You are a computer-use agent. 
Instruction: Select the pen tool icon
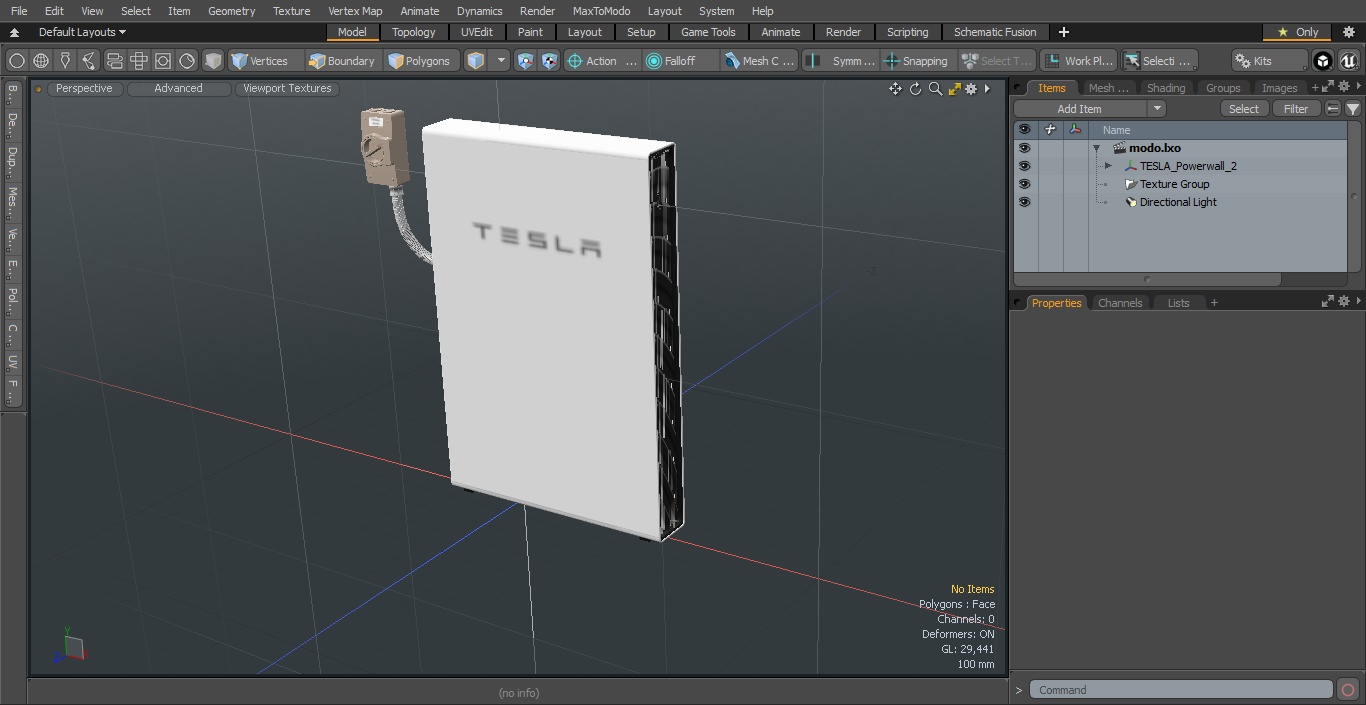point(65,61)
